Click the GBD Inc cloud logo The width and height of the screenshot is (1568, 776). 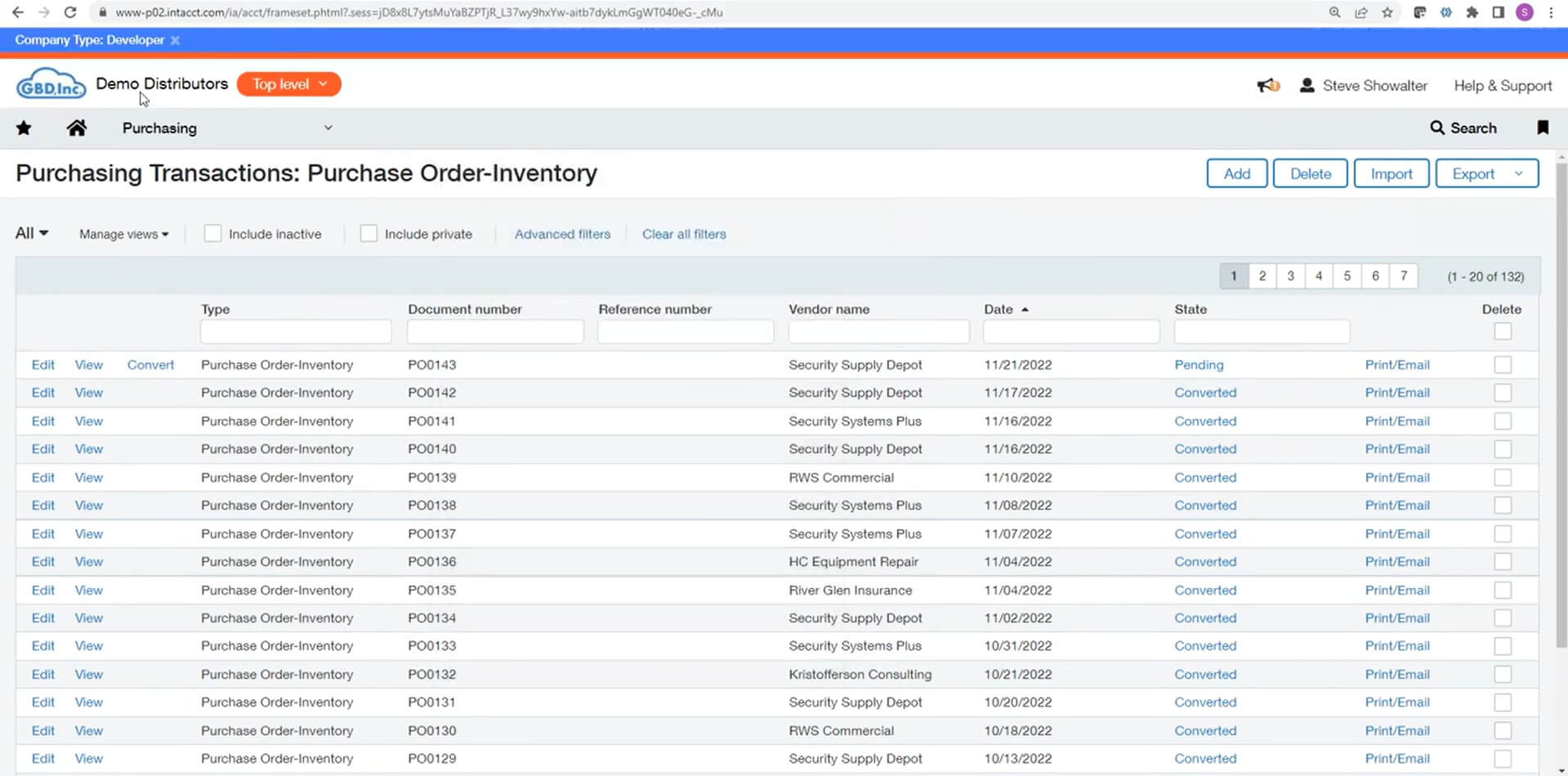51,84
